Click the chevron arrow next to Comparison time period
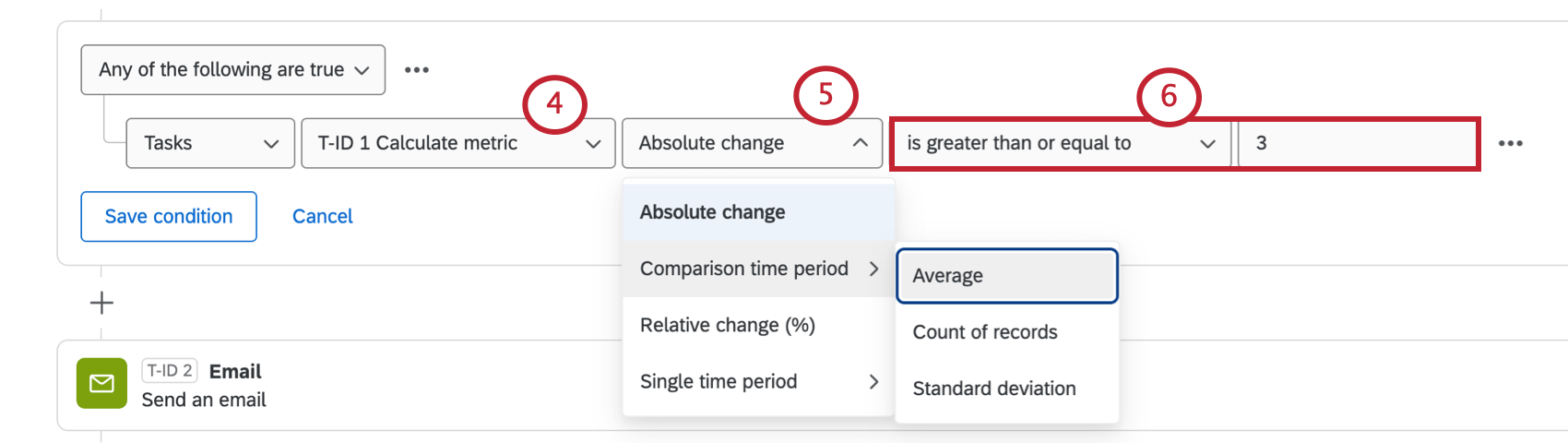This screenshot has width=1568, height=443. (x=873, y=269)
